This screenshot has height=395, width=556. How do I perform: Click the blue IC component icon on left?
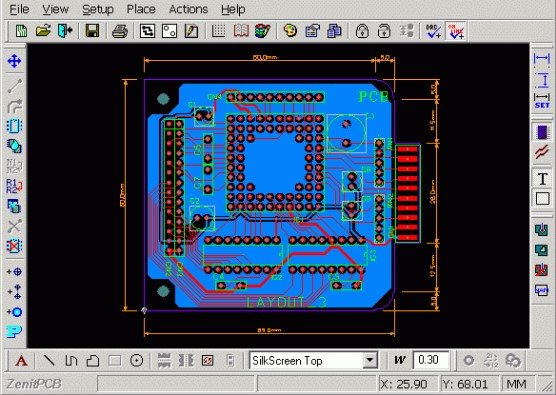click(14, 126)
